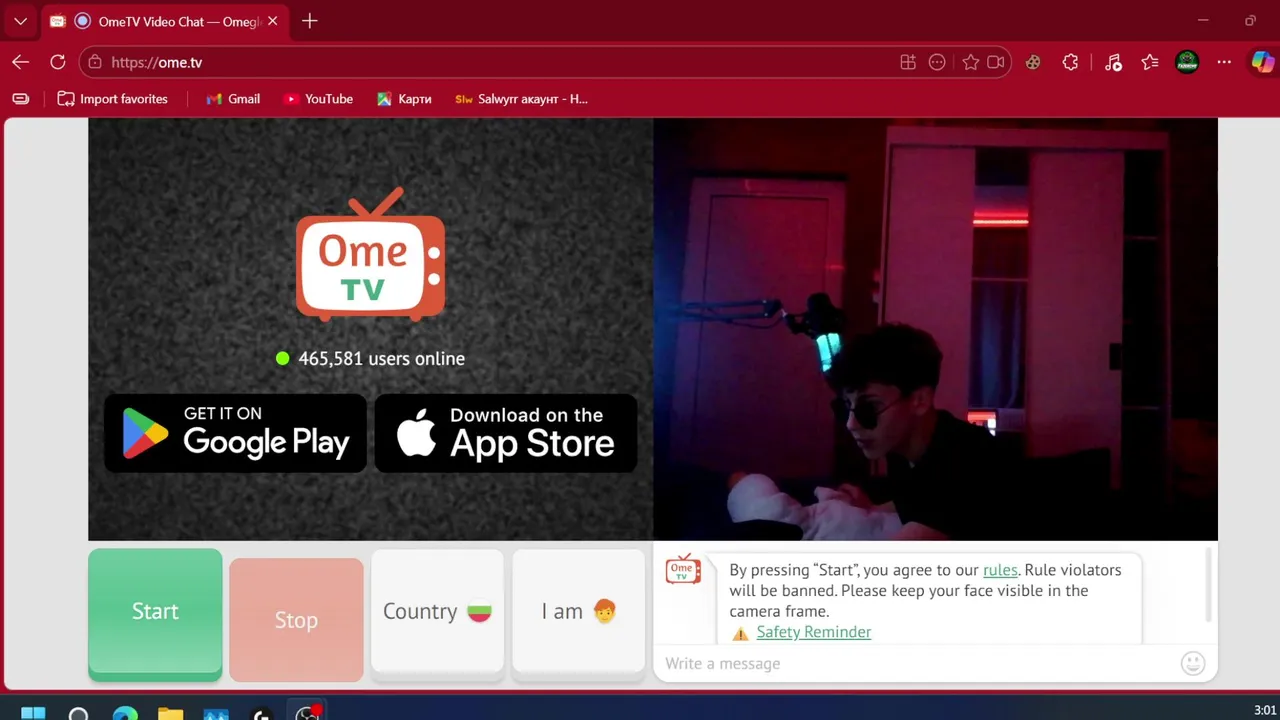Open the Extensions puzzle icon
1280x720 pixels.
1071,62
